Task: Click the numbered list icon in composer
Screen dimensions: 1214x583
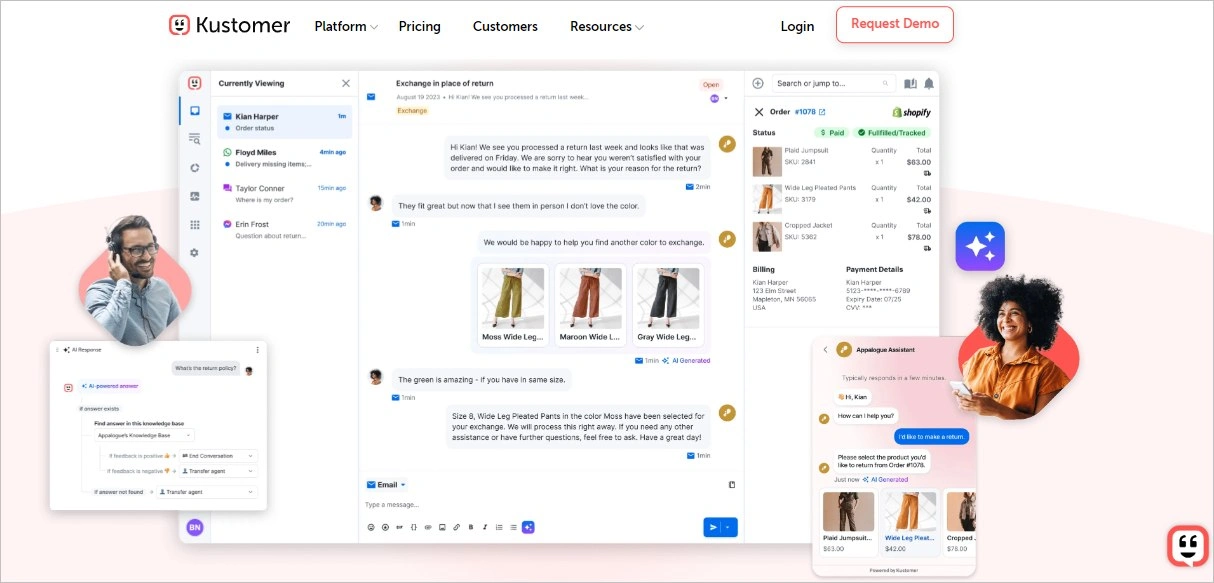Action: pyautogui.click(x=499, y=527)
